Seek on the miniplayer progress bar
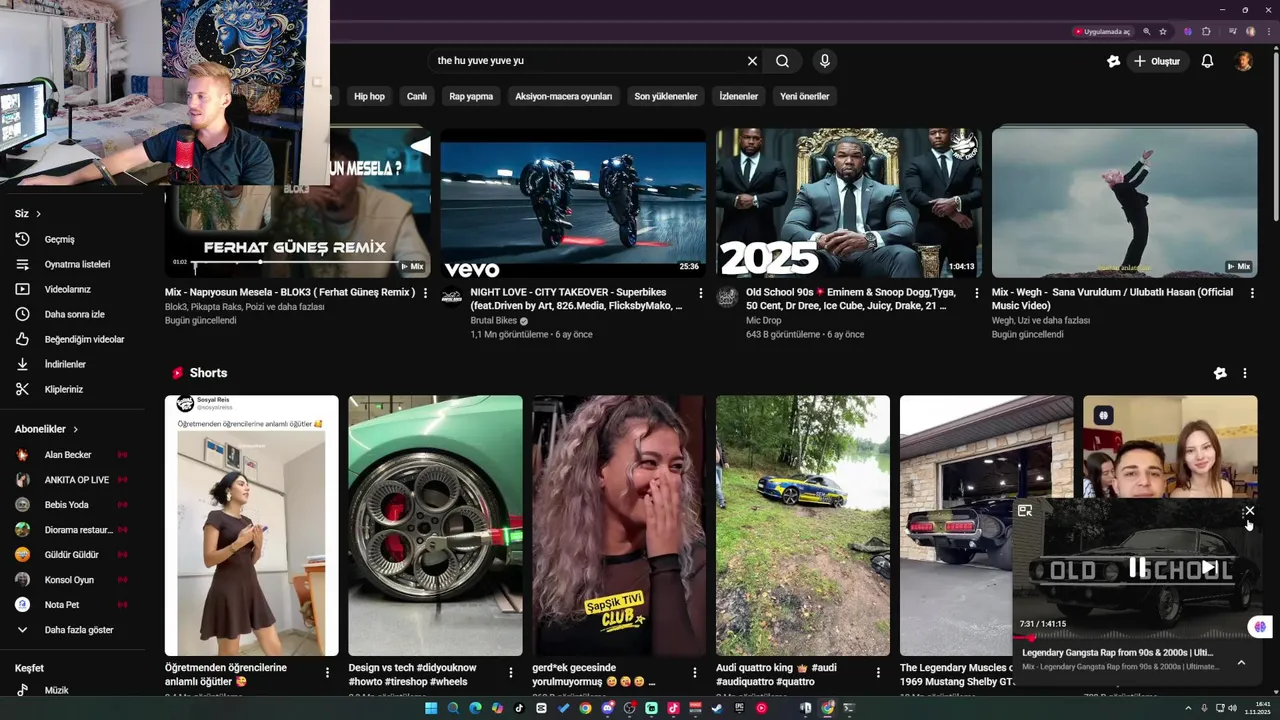This screenshot has width=1280, height=720. [1135, 637]
